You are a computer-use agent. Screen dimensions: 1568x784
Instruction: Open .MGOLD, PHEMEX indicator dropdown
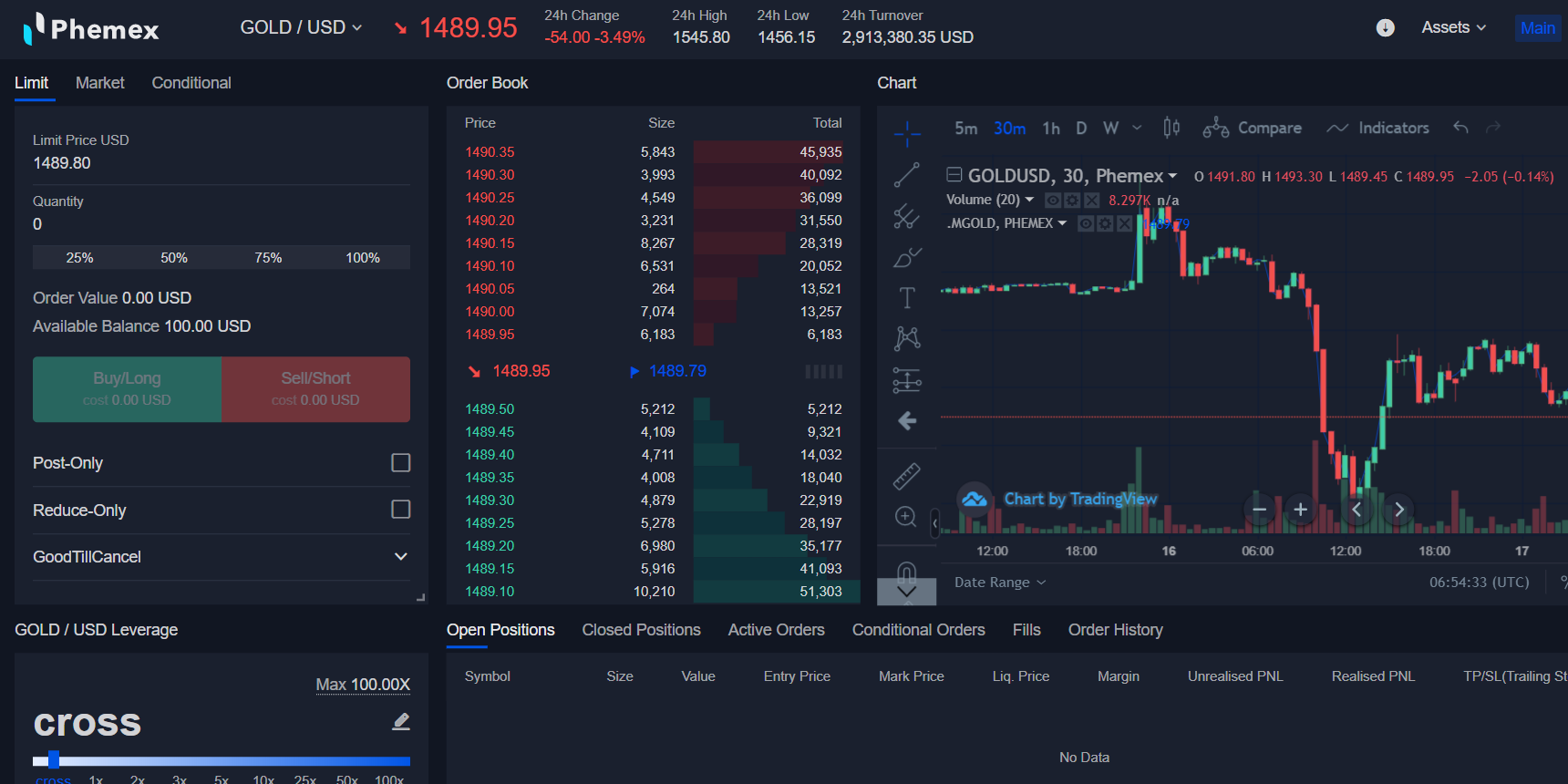click(x=1062, y=223)
